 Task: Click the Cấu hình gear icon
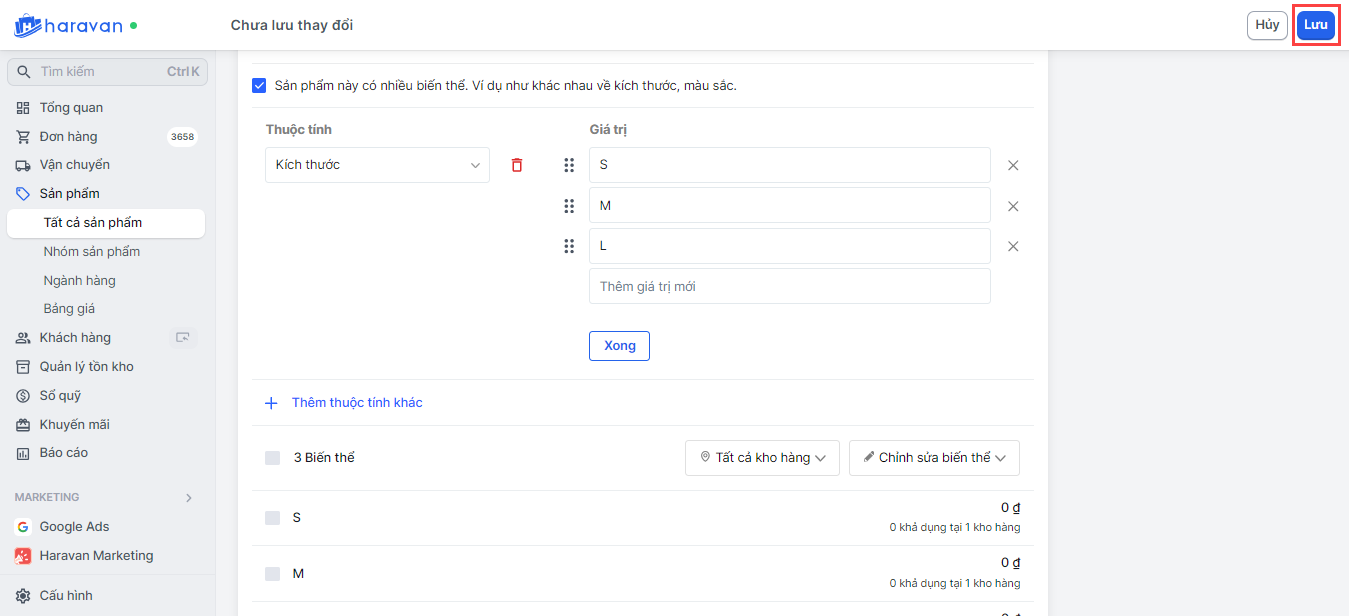pyautogui.click(x=23, y=596)
